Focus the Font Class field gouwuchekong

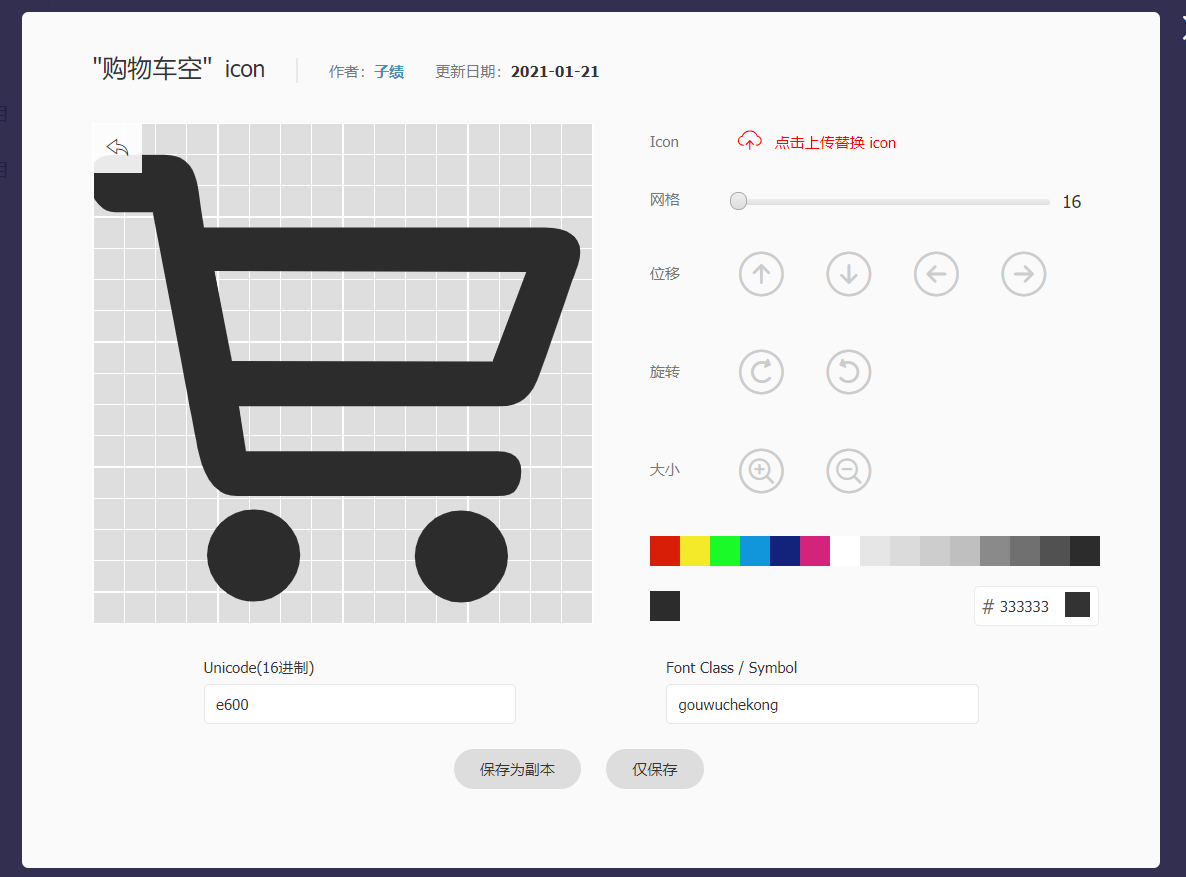(x=822, y=704)
